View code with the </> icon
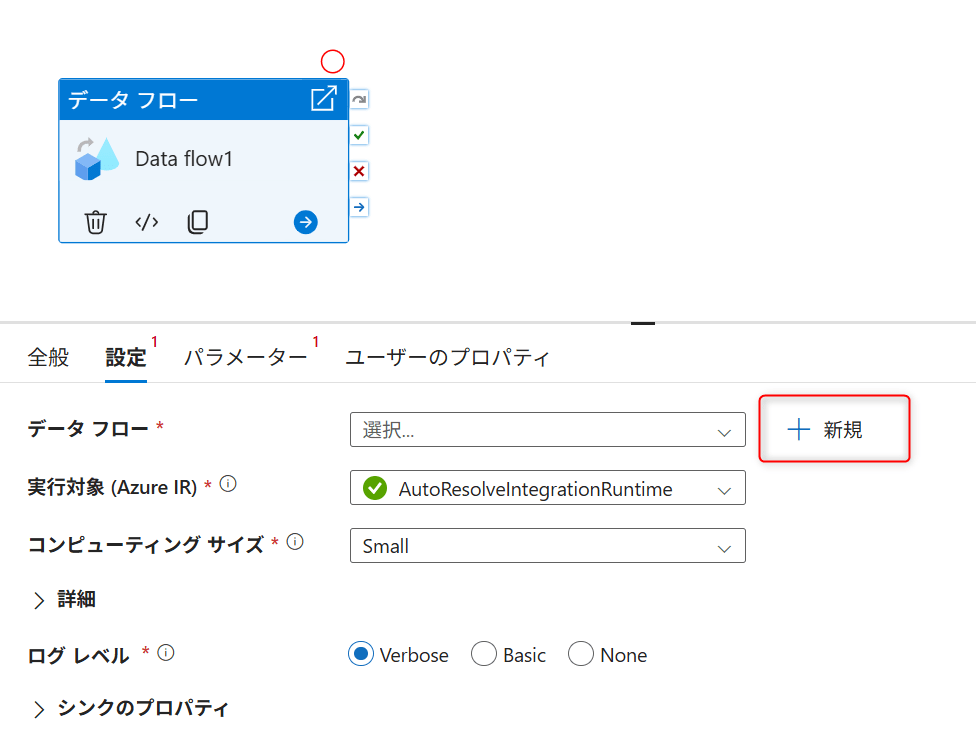Image resolution: width=976 pixels, height=745 pixels. 147,222
